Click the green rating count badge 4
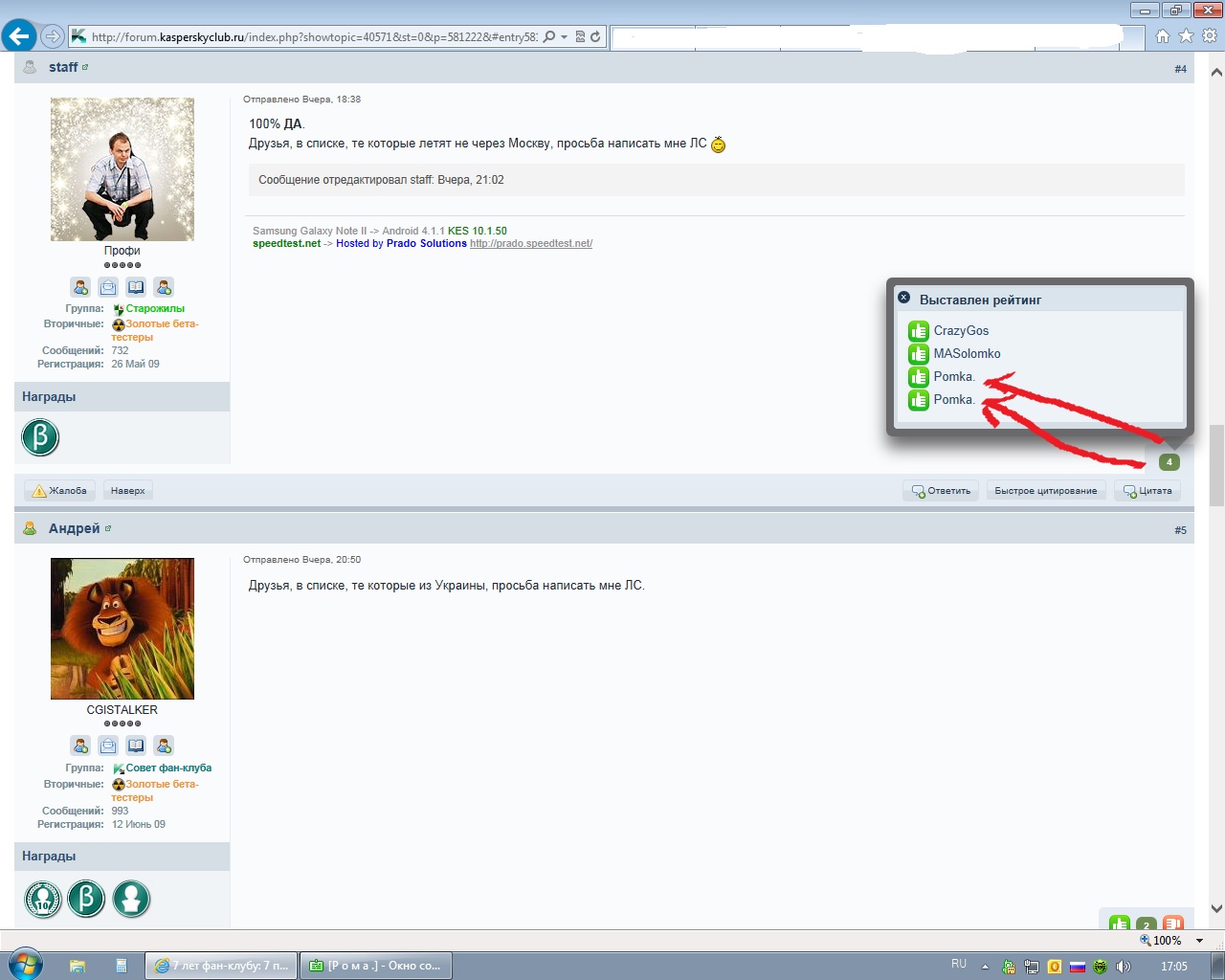The height and width of the screenshot is (980, 1225). (x=1169, y=462)
